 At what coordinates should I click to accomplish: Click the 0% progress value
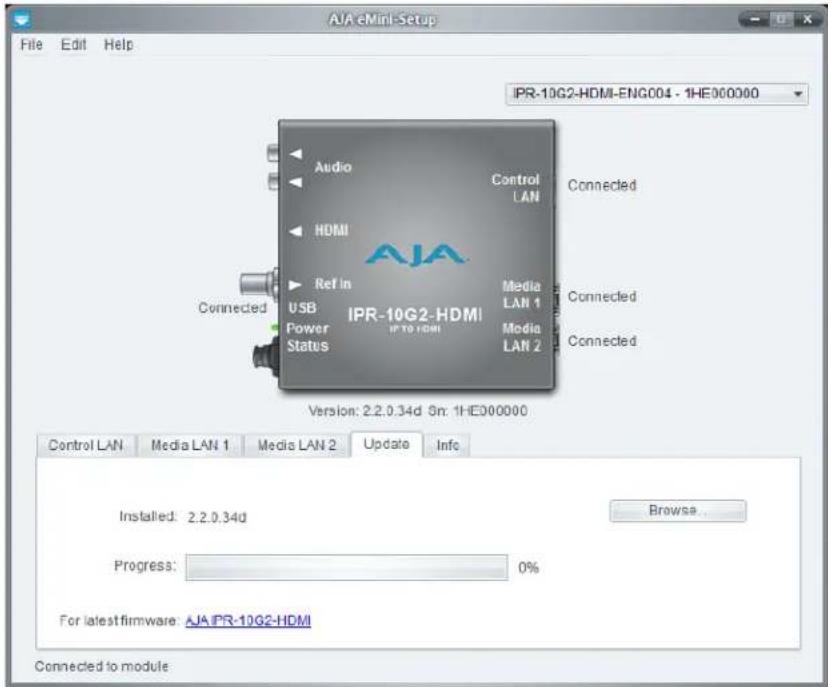[x=529, y=568]
